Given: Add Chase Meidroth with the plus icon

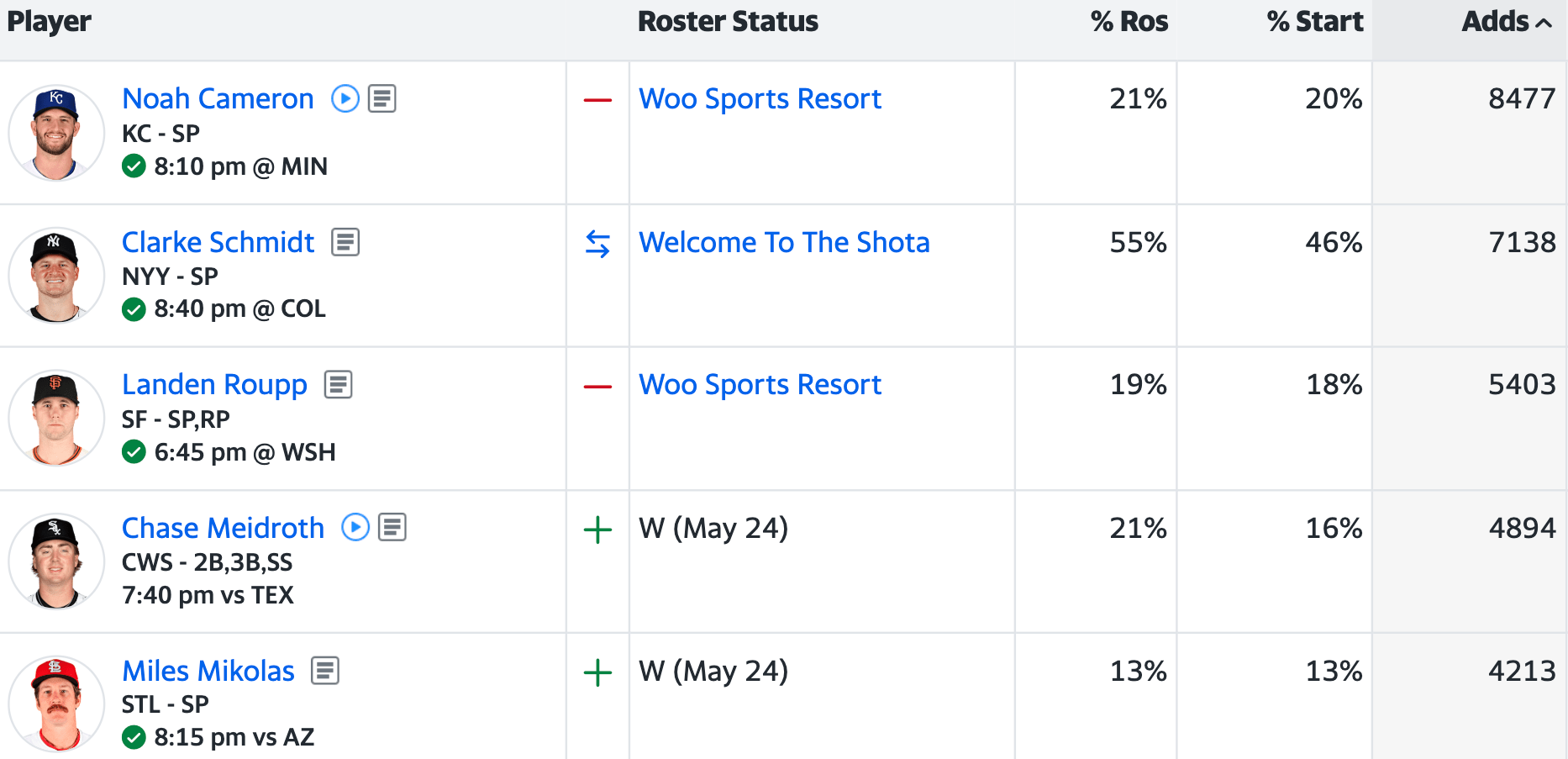Looking at the screenshot, I should coord(597,530).
